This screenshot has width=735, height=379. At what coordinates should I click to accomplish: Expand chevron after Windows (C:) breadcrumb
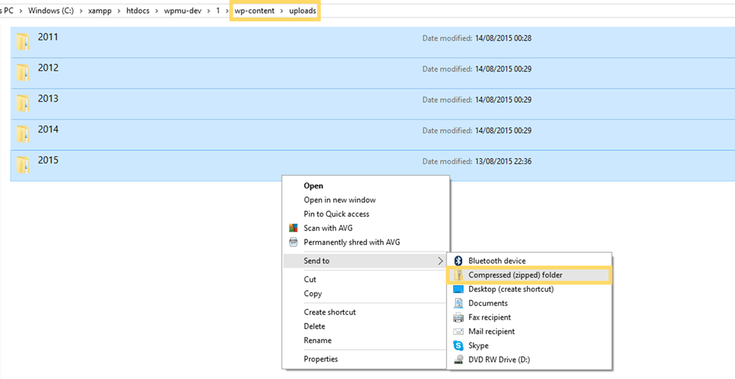pyautogui.click(x=81, y=10)
